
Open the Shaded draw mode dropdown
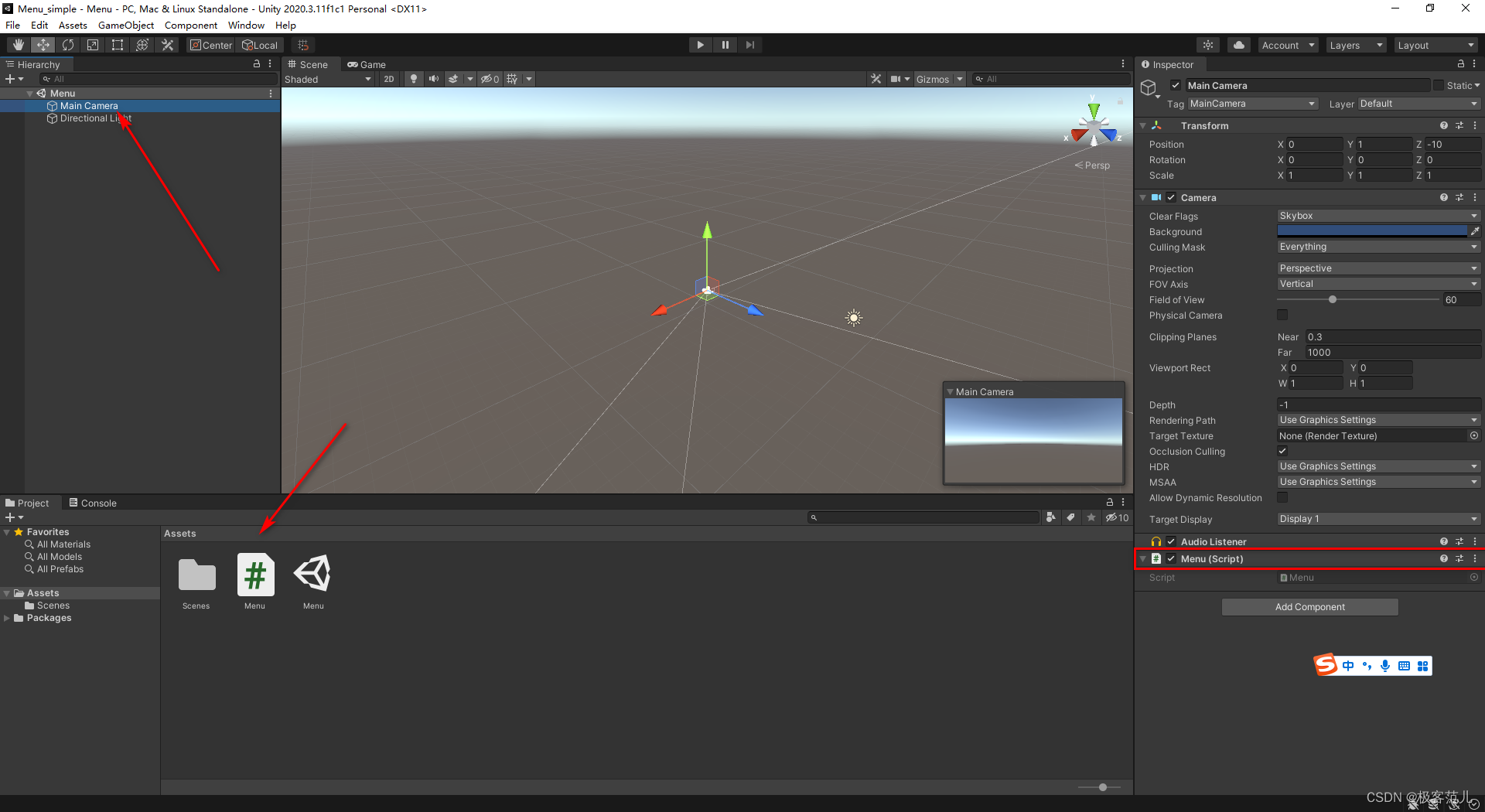[329, 79]
